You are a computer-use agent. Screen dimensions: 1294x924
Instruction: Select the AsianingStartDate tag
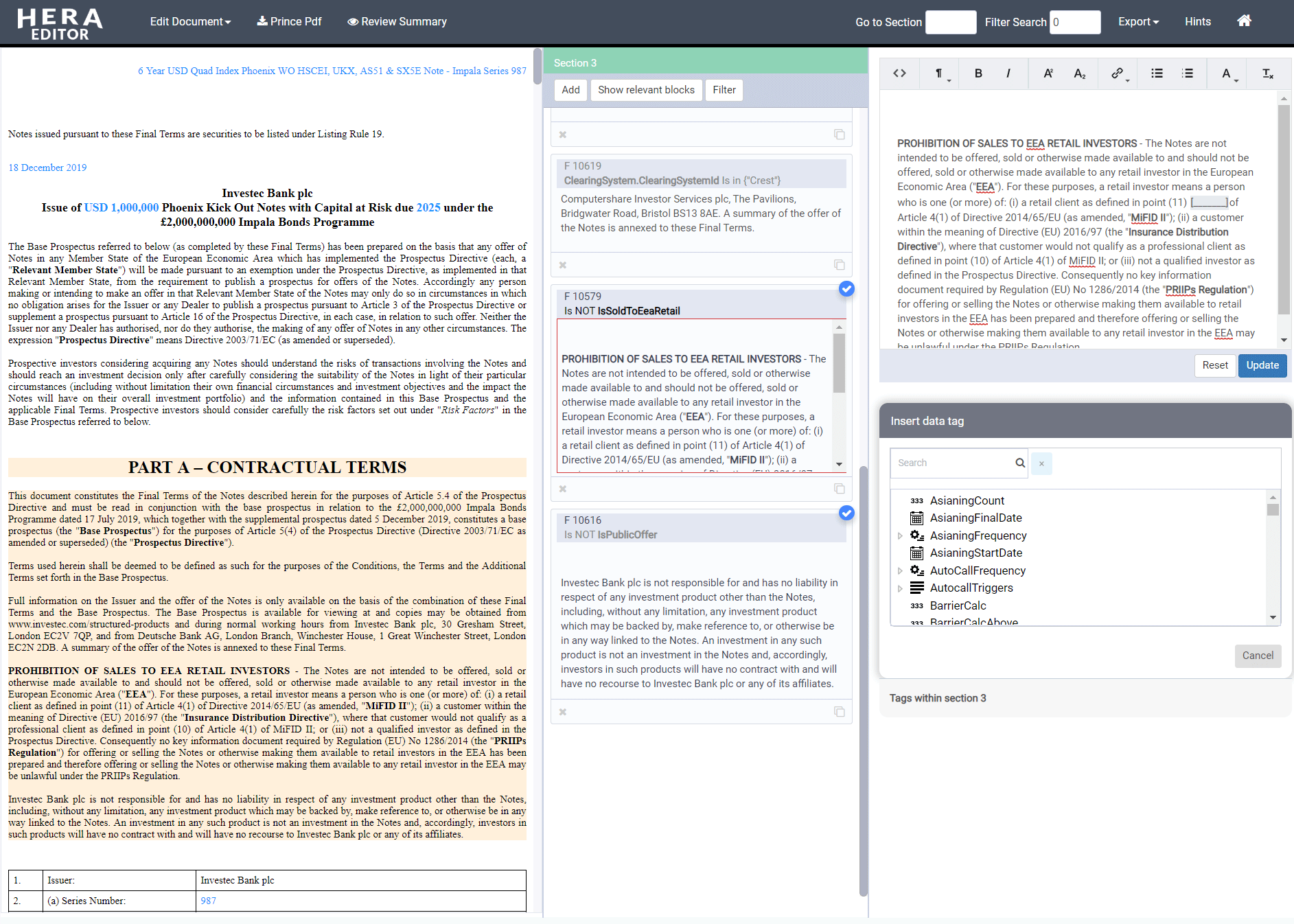975,553
